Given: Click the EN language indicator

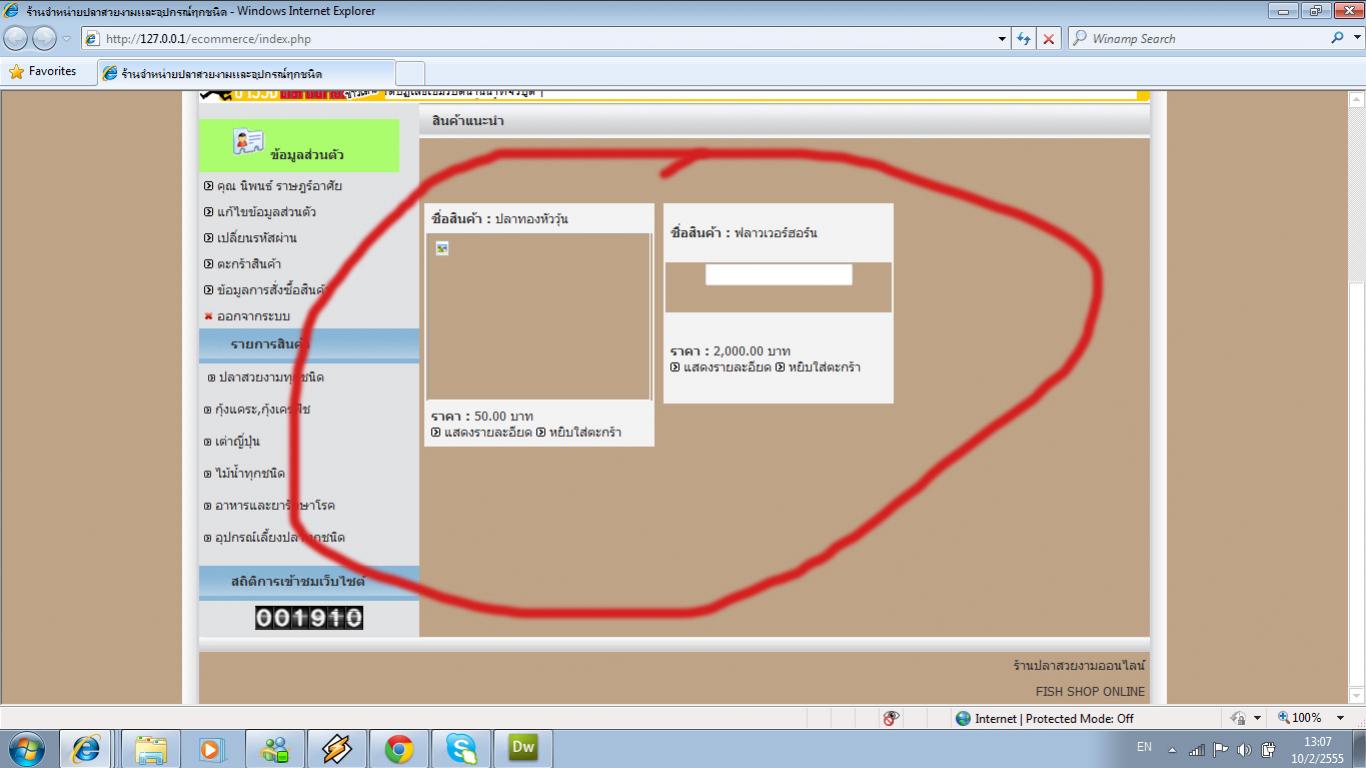Looking at the screenshot, I should point(1145,747).
